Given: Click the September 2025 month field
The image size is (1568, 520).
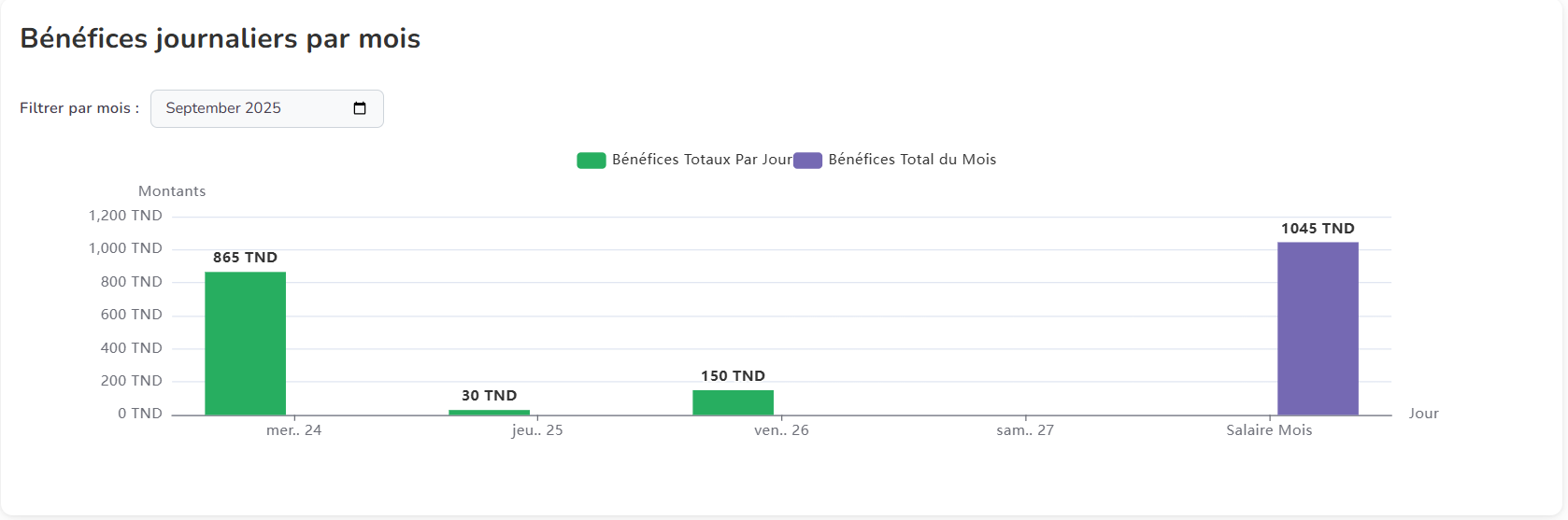Looking at the screenshot, I should [x=243, y=108].
